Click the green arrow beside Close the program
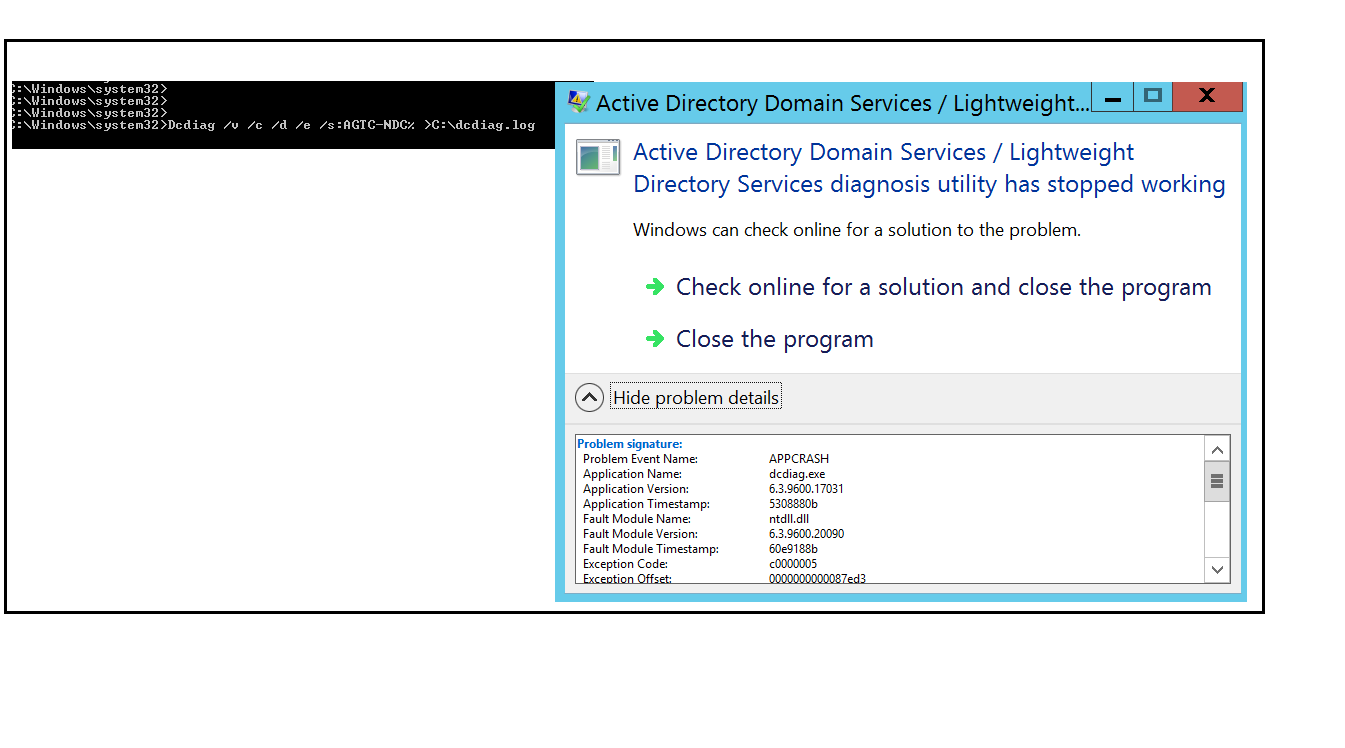 (655, 339)
